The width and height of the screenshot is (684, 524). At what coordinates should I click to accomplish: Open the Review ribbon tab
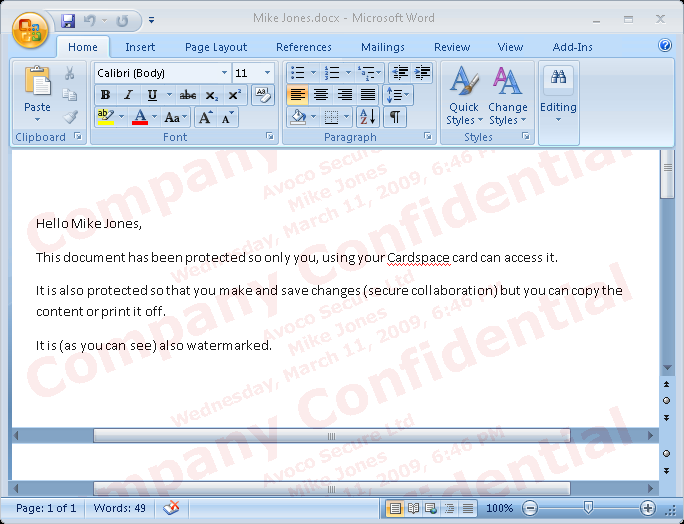452,47
